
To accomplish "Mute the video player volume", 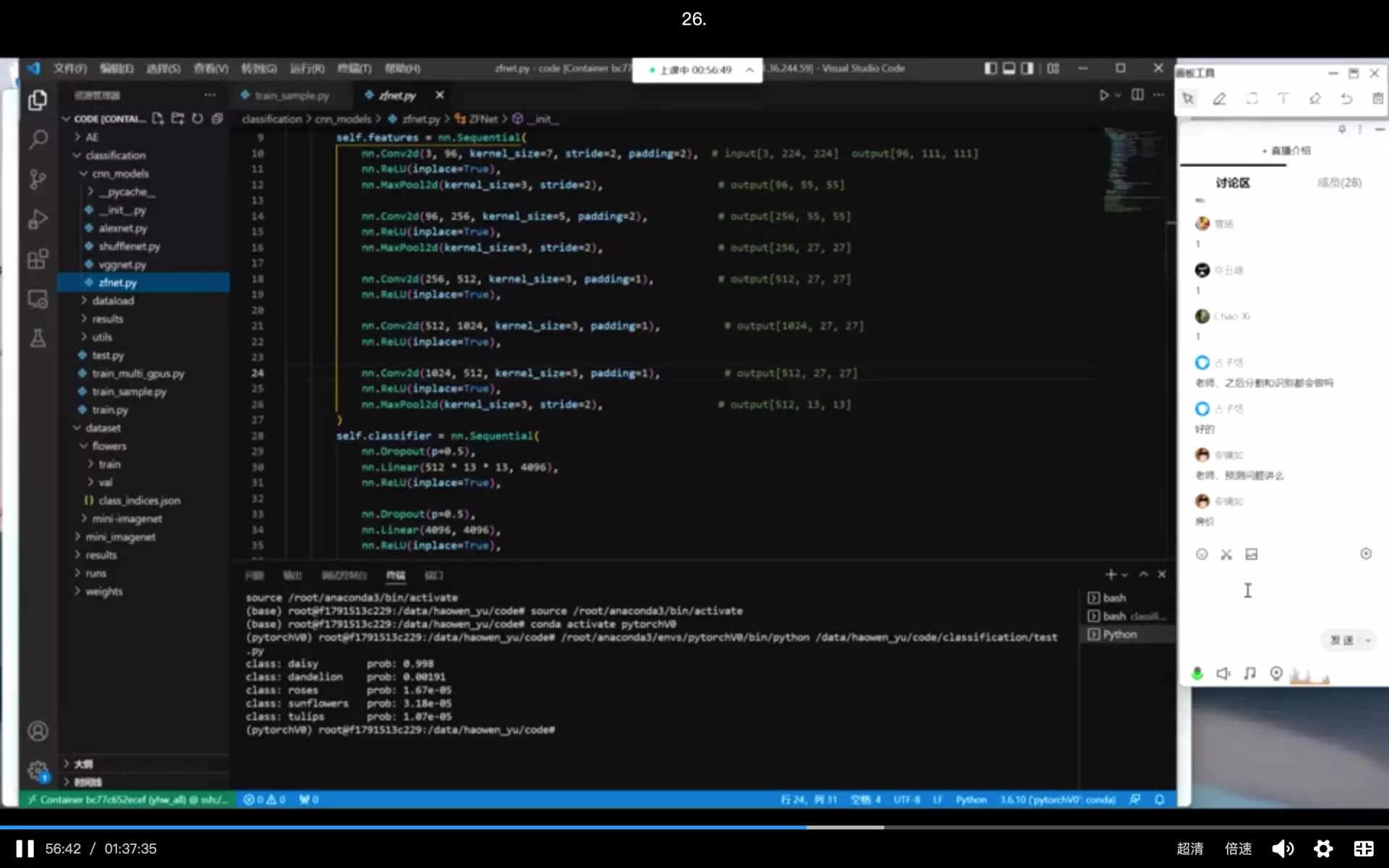I will click(1283, 848).
